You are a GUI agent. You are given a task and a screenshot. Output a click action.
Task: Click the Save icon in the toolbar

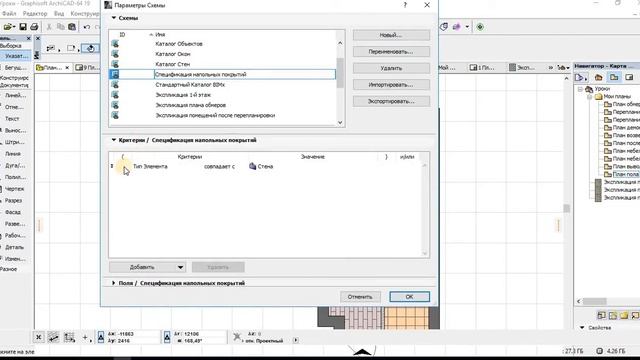coord(23,27)
